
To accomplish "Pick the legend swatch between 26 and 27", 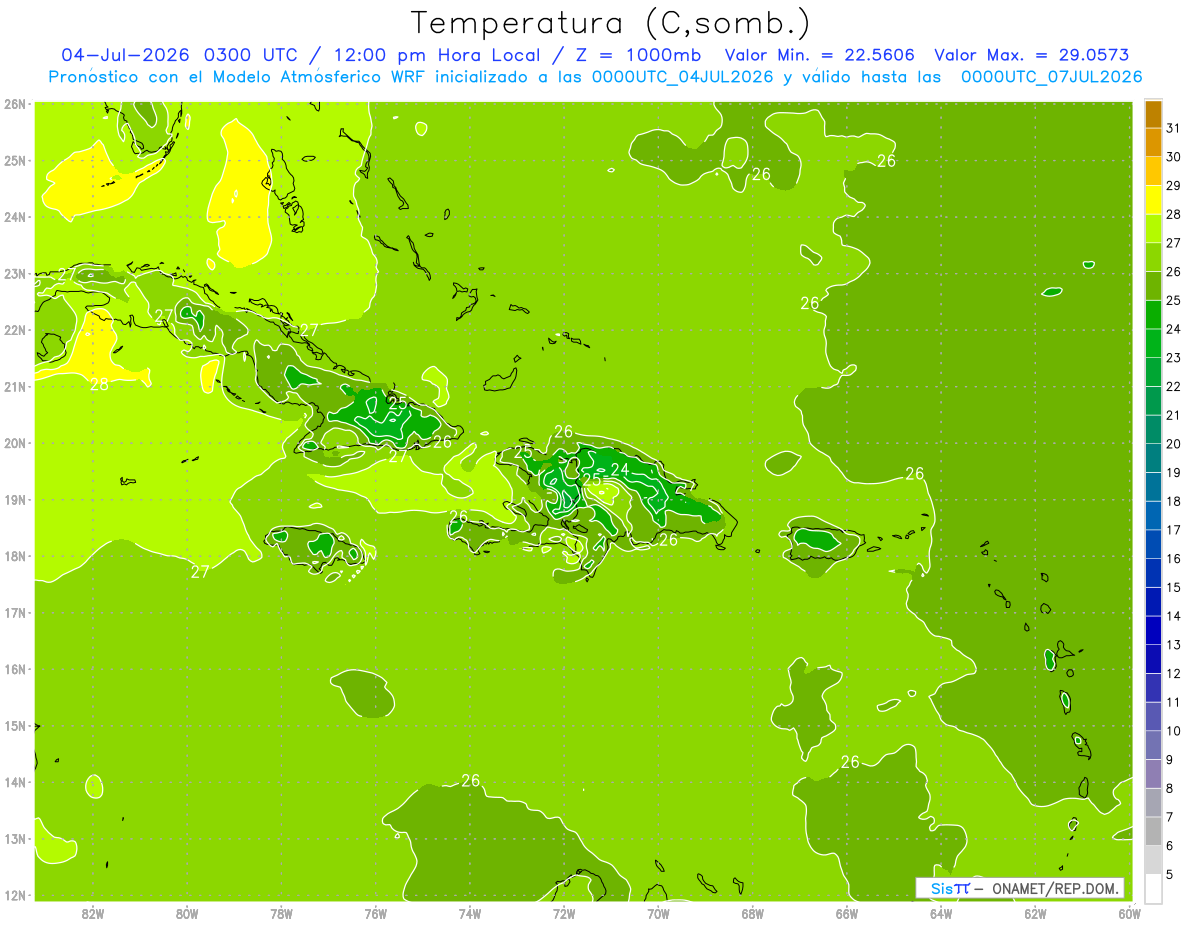I will click(x=1153, y=257).
